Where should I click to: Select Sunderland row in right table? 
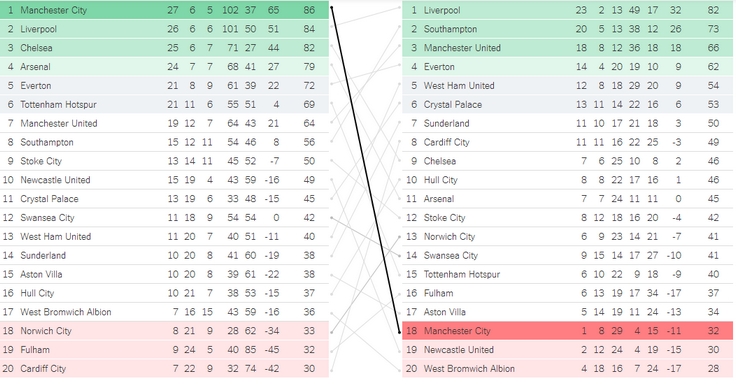coord(567,123)
